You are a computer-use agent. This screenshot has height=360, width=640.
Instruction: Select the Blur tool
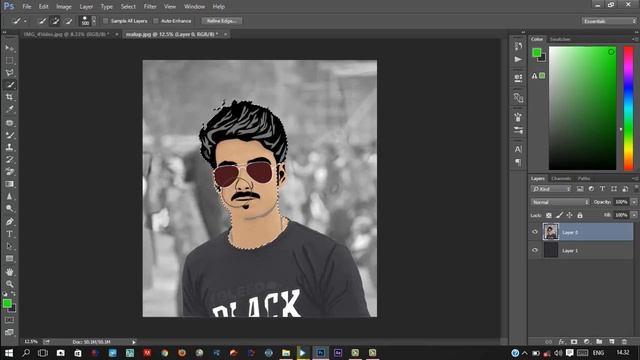pos(9,196)
